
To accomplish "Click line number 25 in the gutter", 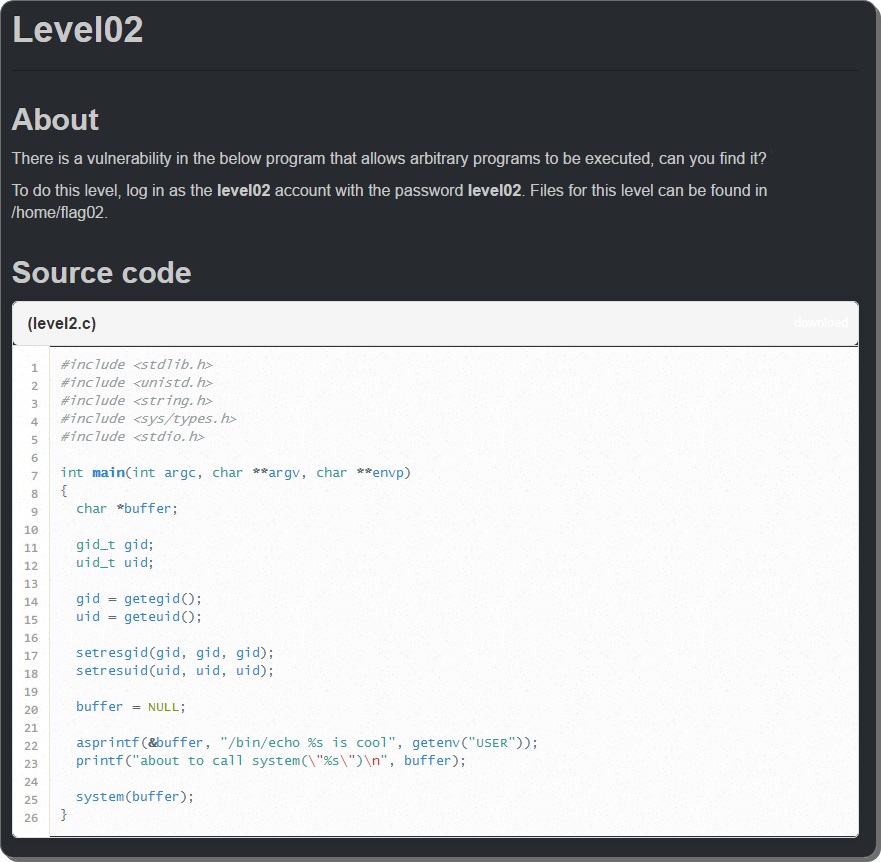I will [31, 800].
